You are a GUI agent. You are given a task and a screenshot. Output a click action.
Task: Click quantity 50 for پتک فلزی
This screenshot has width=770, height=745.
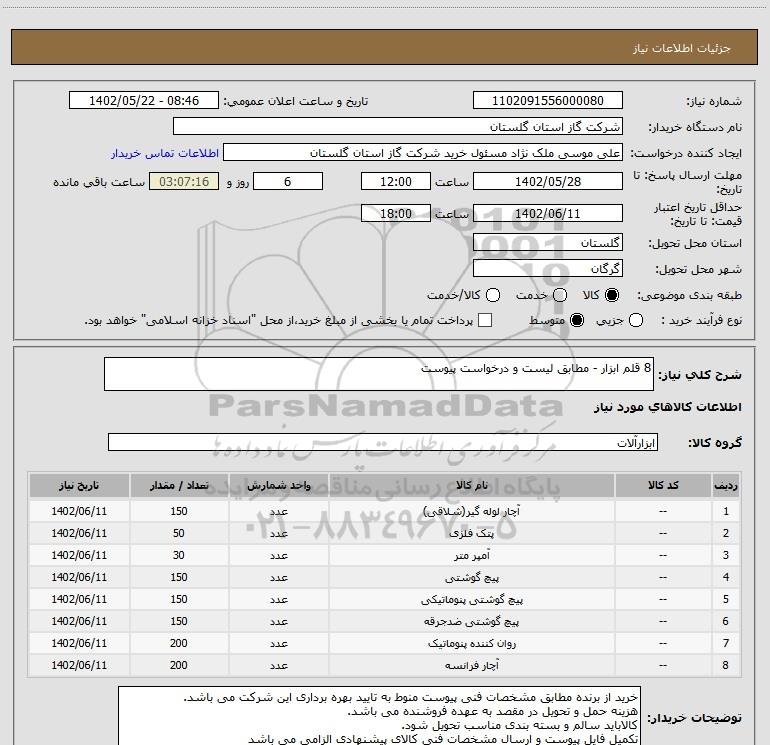[x=179, y=533]
